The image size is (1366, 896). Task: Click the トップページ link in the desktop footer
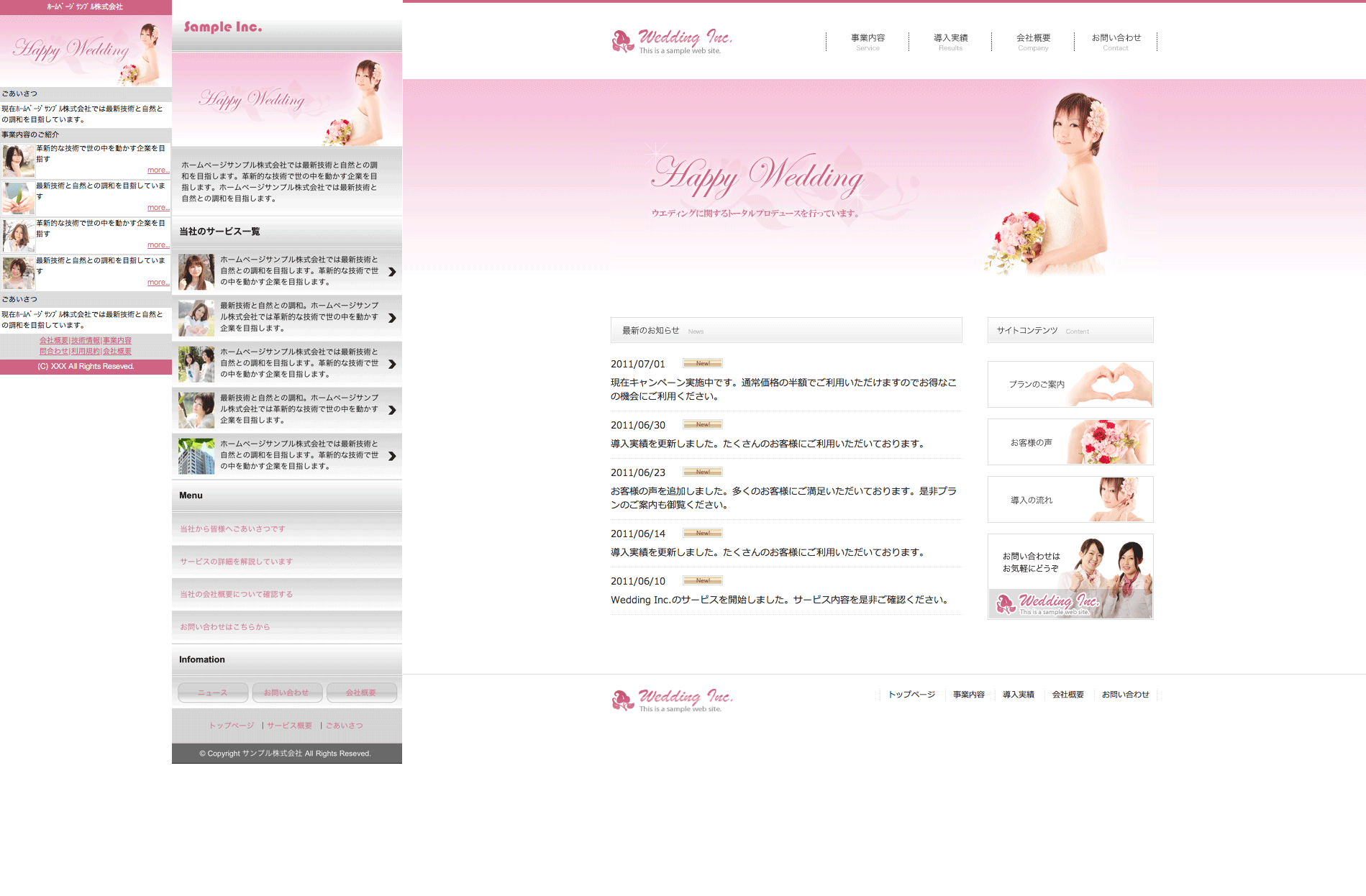(x=911, y=695)
